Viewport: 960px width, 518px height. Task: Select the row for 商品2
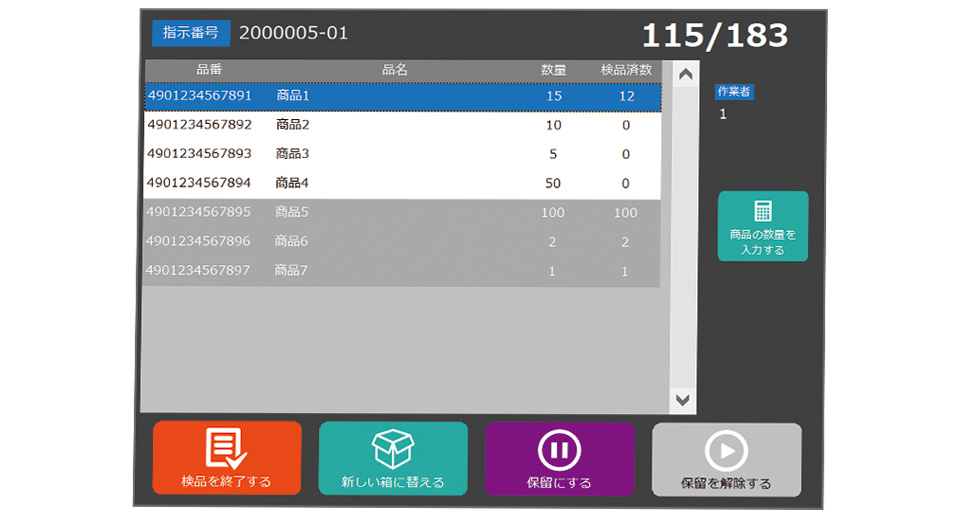point(400,125)
